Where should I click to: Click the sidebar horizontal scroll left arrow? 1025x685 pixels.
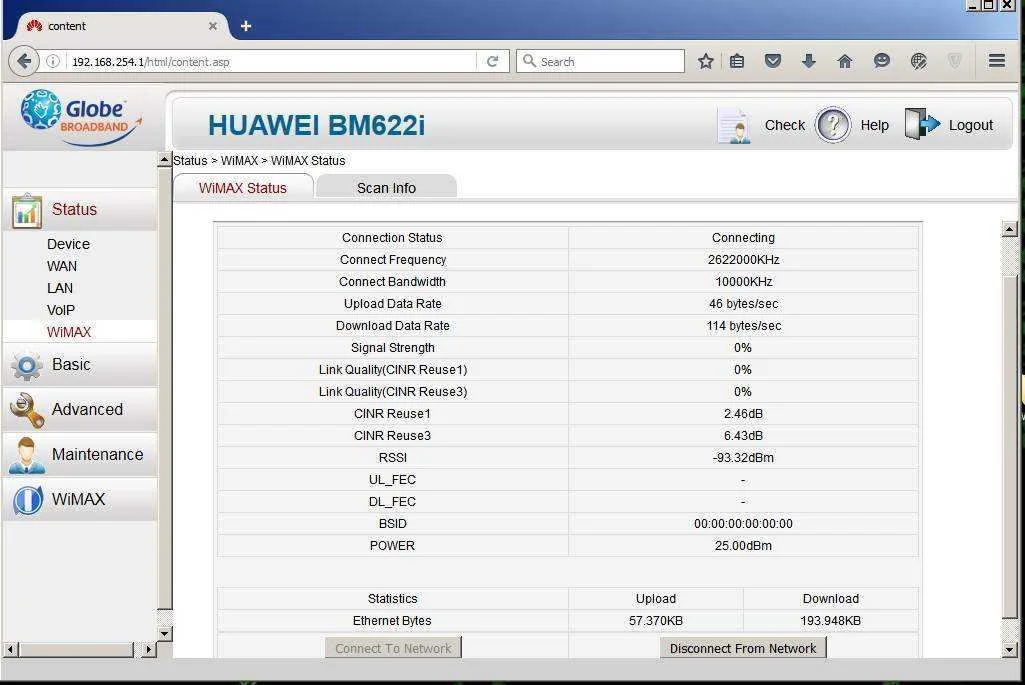(x=10, y=649)
